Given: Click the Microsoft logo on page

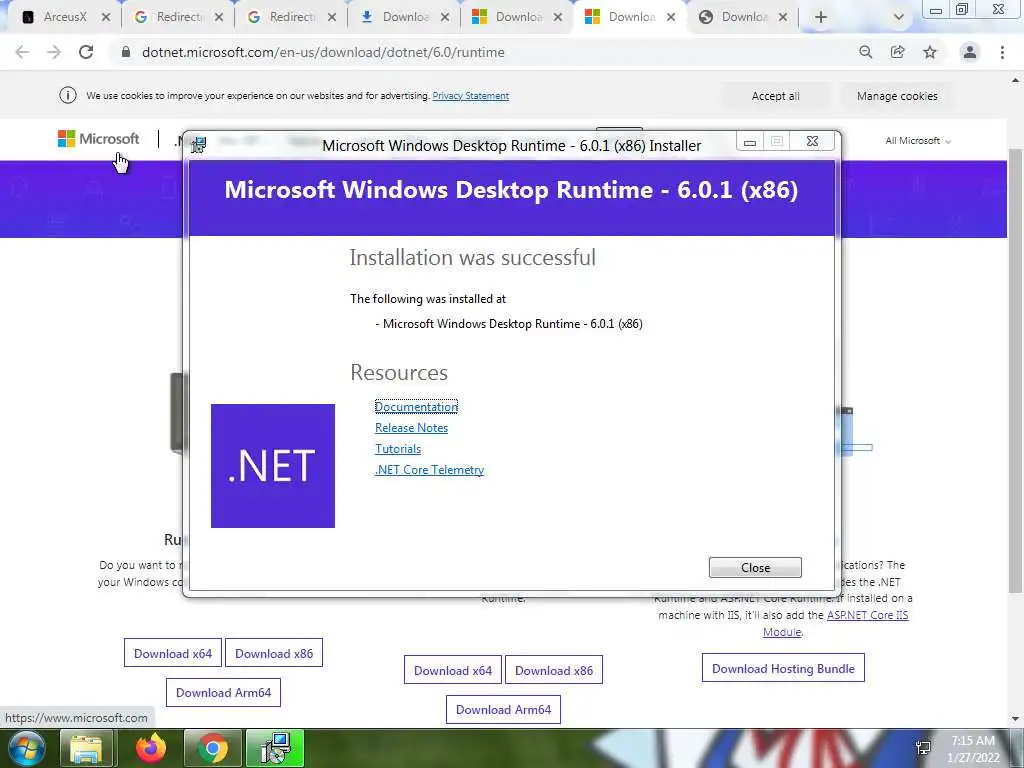Looking at the screenshot, I should click(x=99, y=138).
